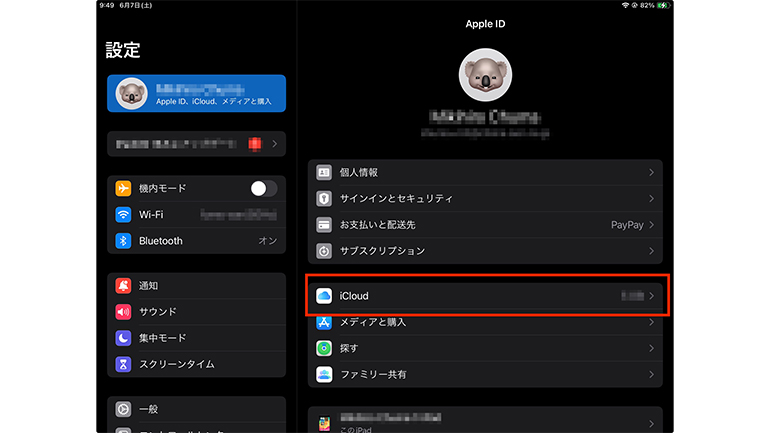Open 探す via its chevron
This screenshot has width=770, height=433.
[x=651, y=348]
